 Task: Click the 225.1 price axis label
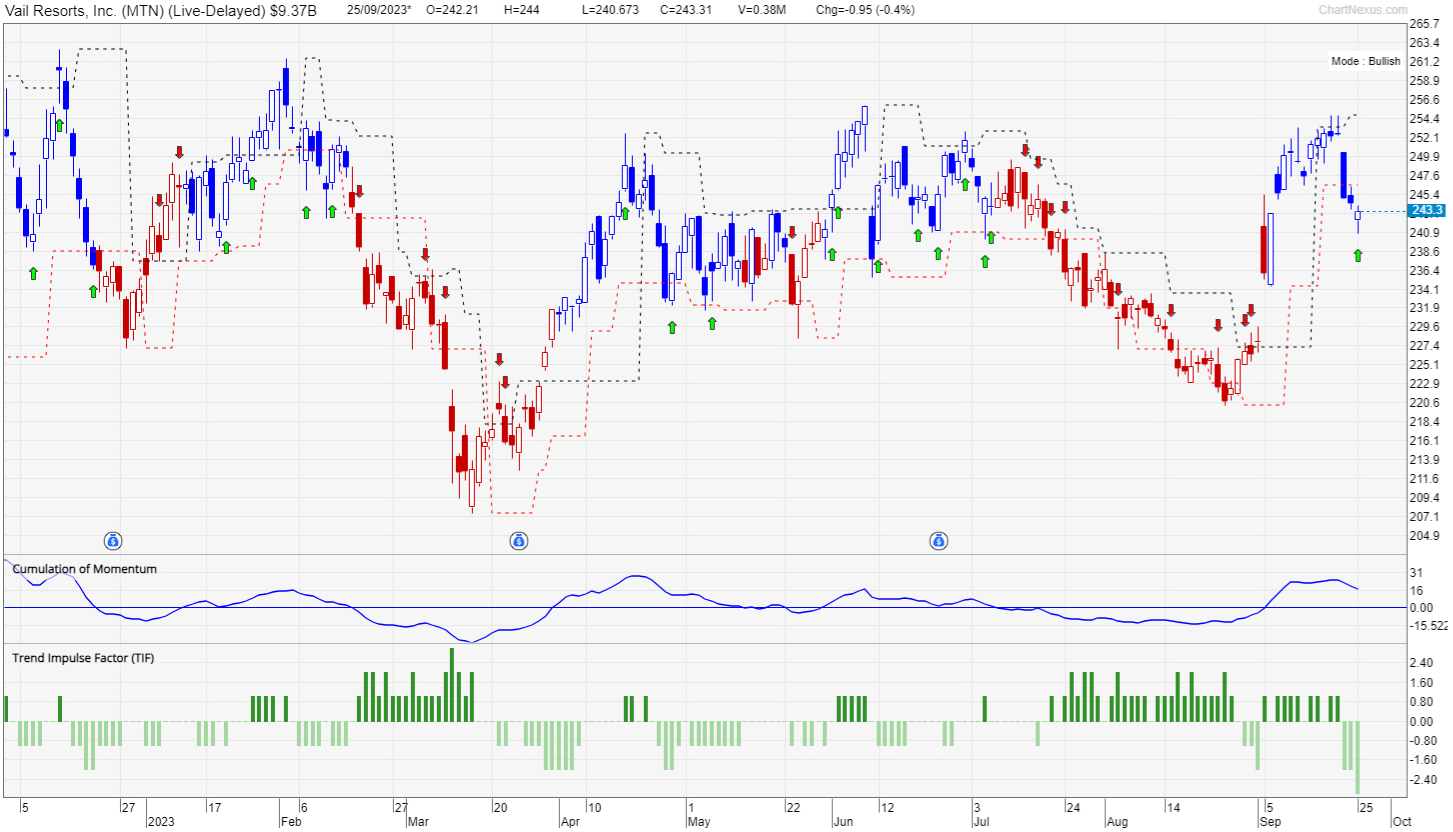1423,365
